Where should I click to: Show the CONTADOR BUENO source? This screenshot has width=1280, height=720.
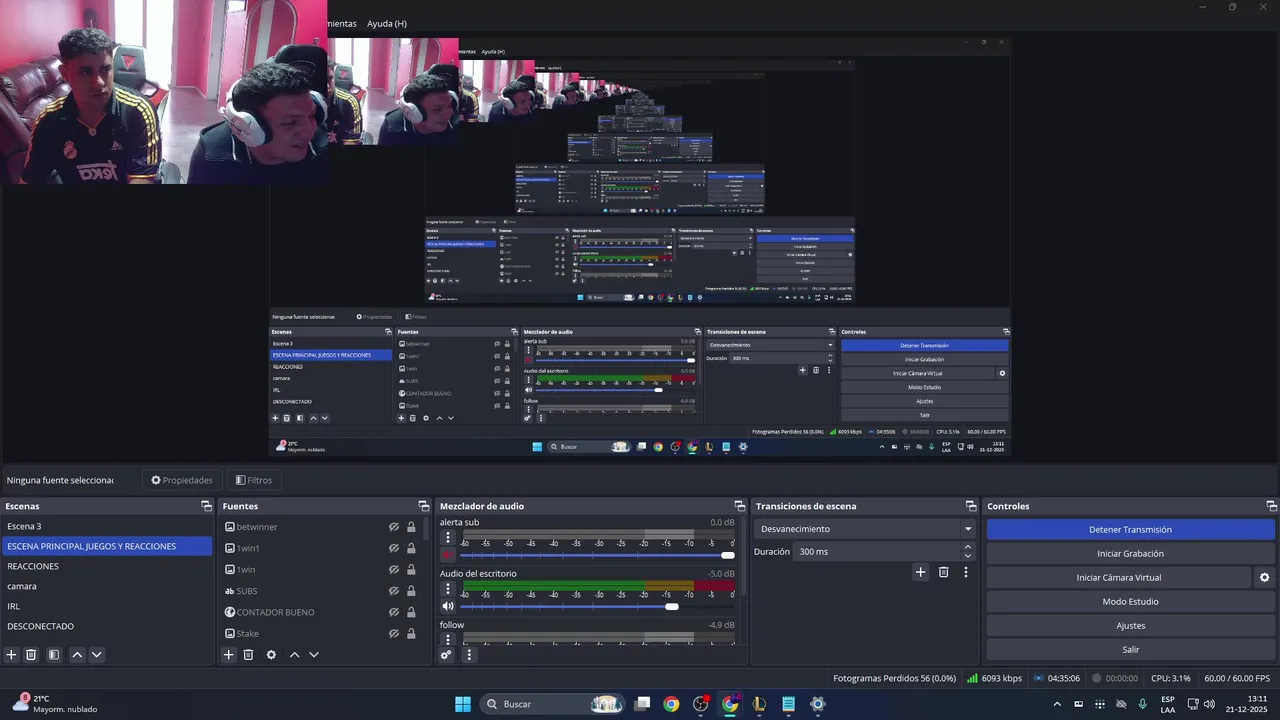coord(394,612)
